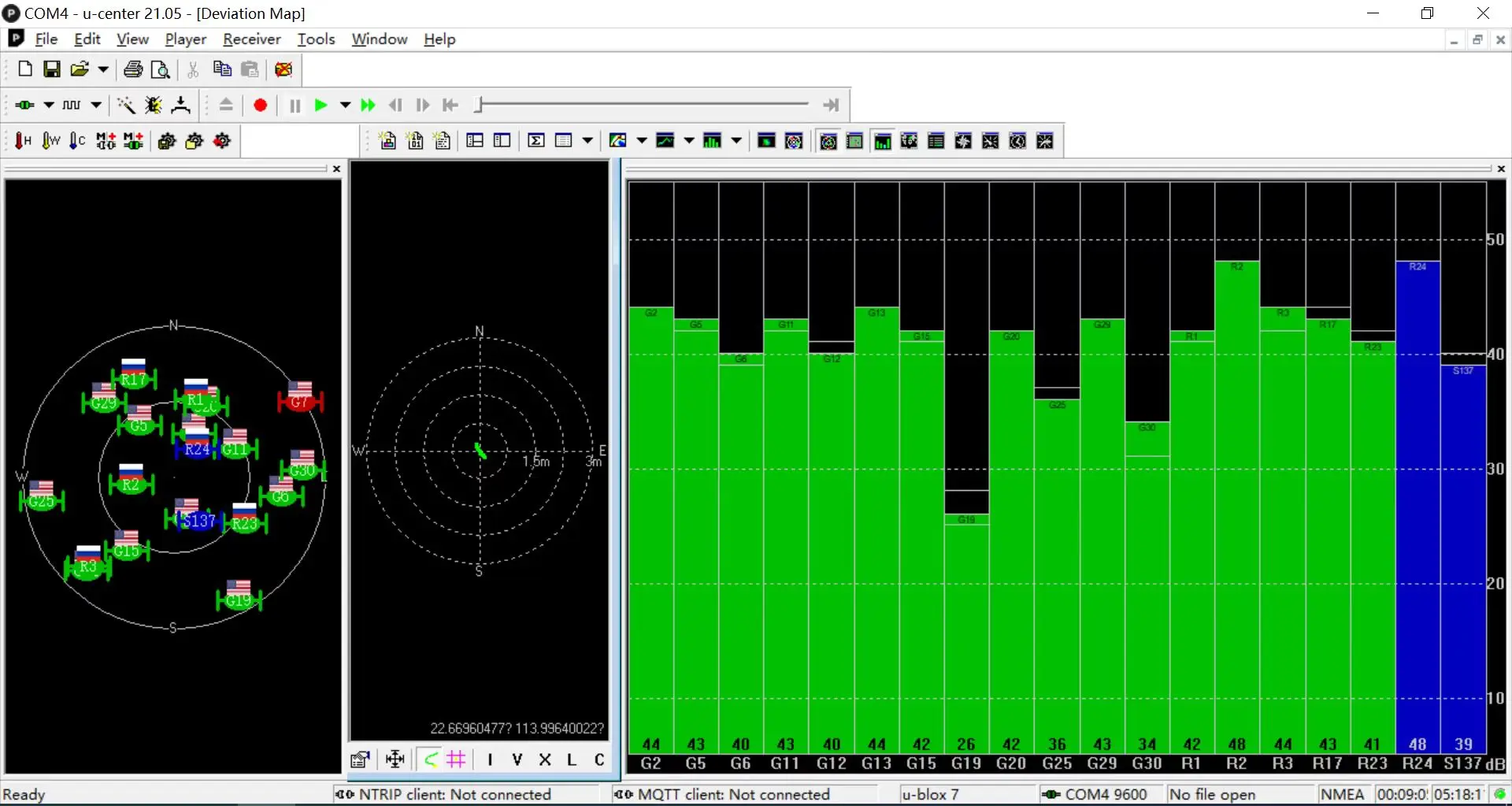1512x806 pixels.
Task: Click the Print icon in toolbar
Action: point(133,69)
